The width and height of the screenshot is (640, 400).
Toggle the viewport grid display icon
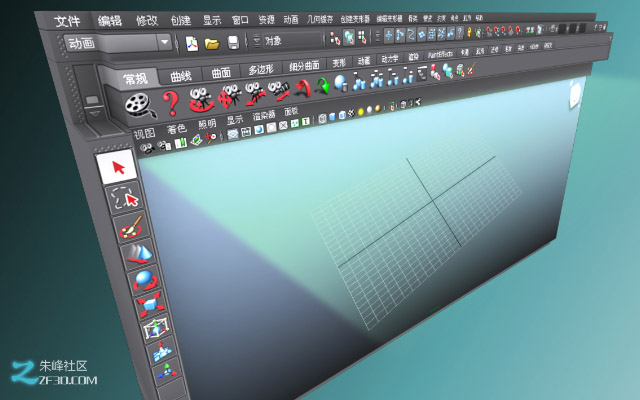click(x=233, y=134)
